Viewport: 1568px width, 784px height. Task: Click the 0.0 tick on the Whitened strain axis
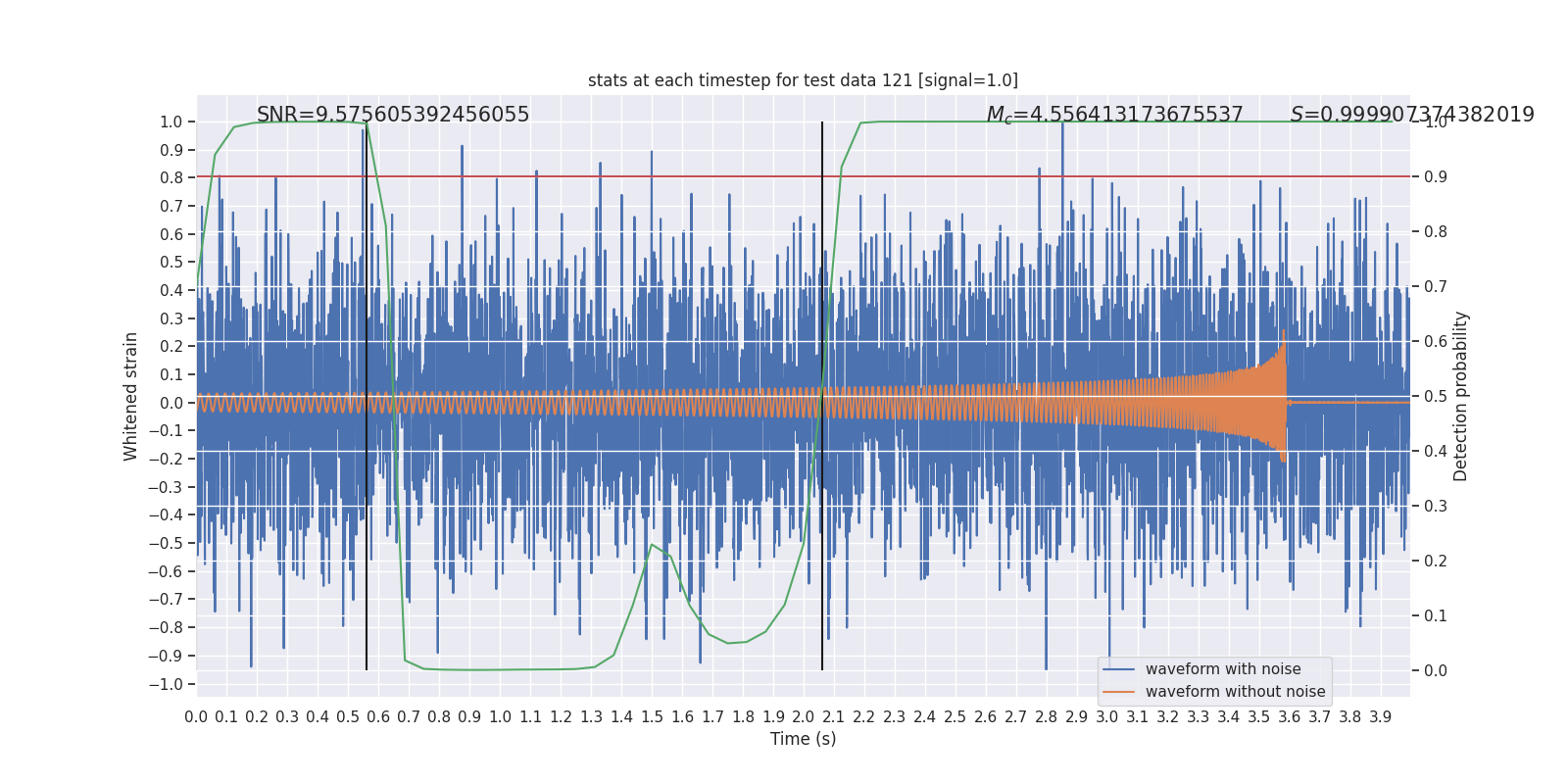click(x=171, y=403)
